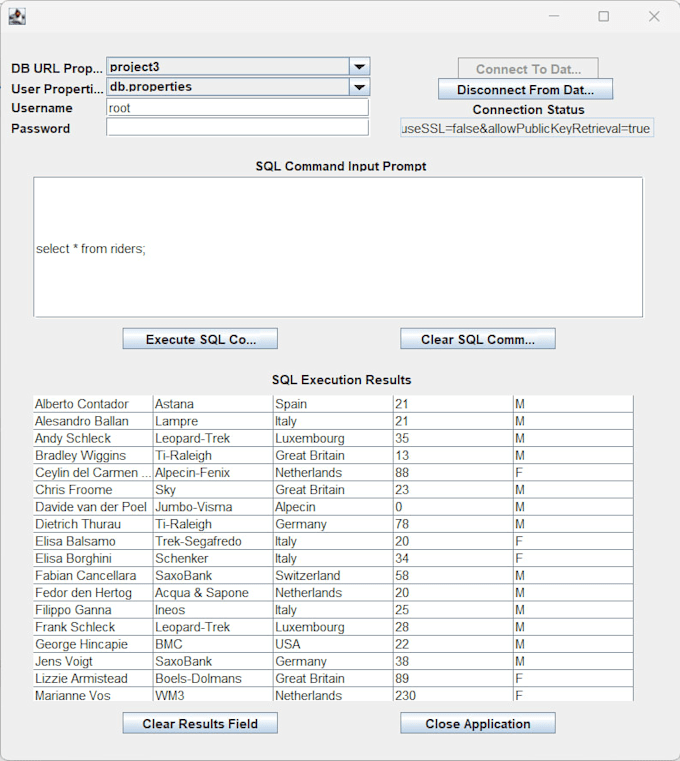Select the Filippo Ganna cell
The height and width of the screenshot is (761, 680).
tap(93, 610)
